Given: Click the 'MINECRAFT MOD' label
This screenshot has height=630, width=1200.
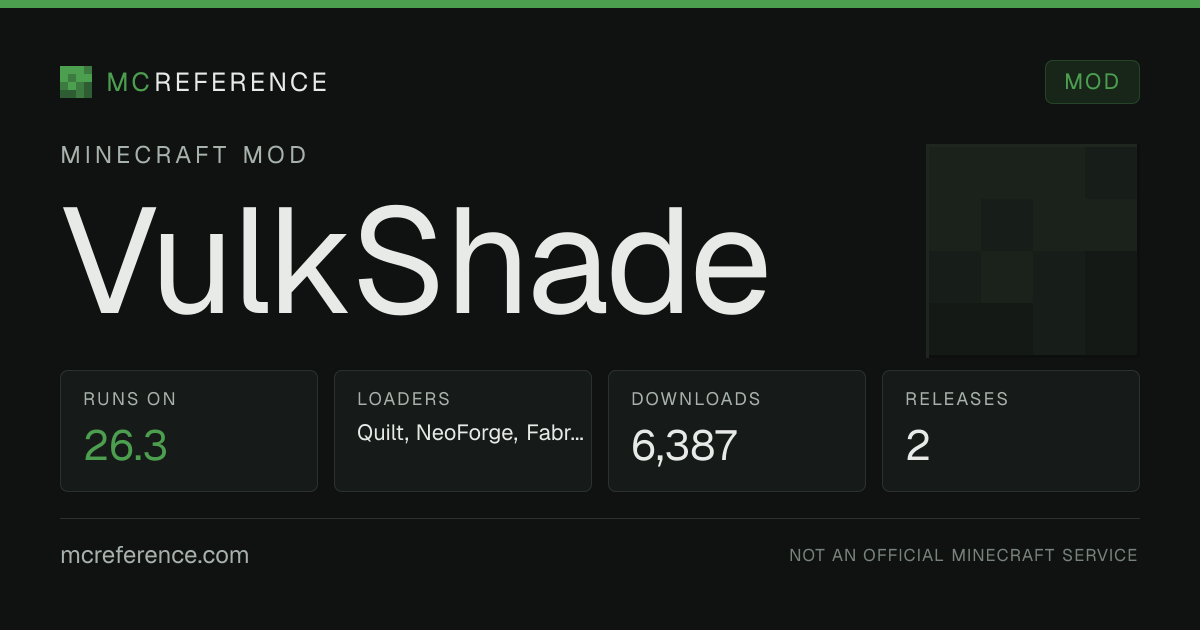Looking at the screenshot, I should (184, 155).
